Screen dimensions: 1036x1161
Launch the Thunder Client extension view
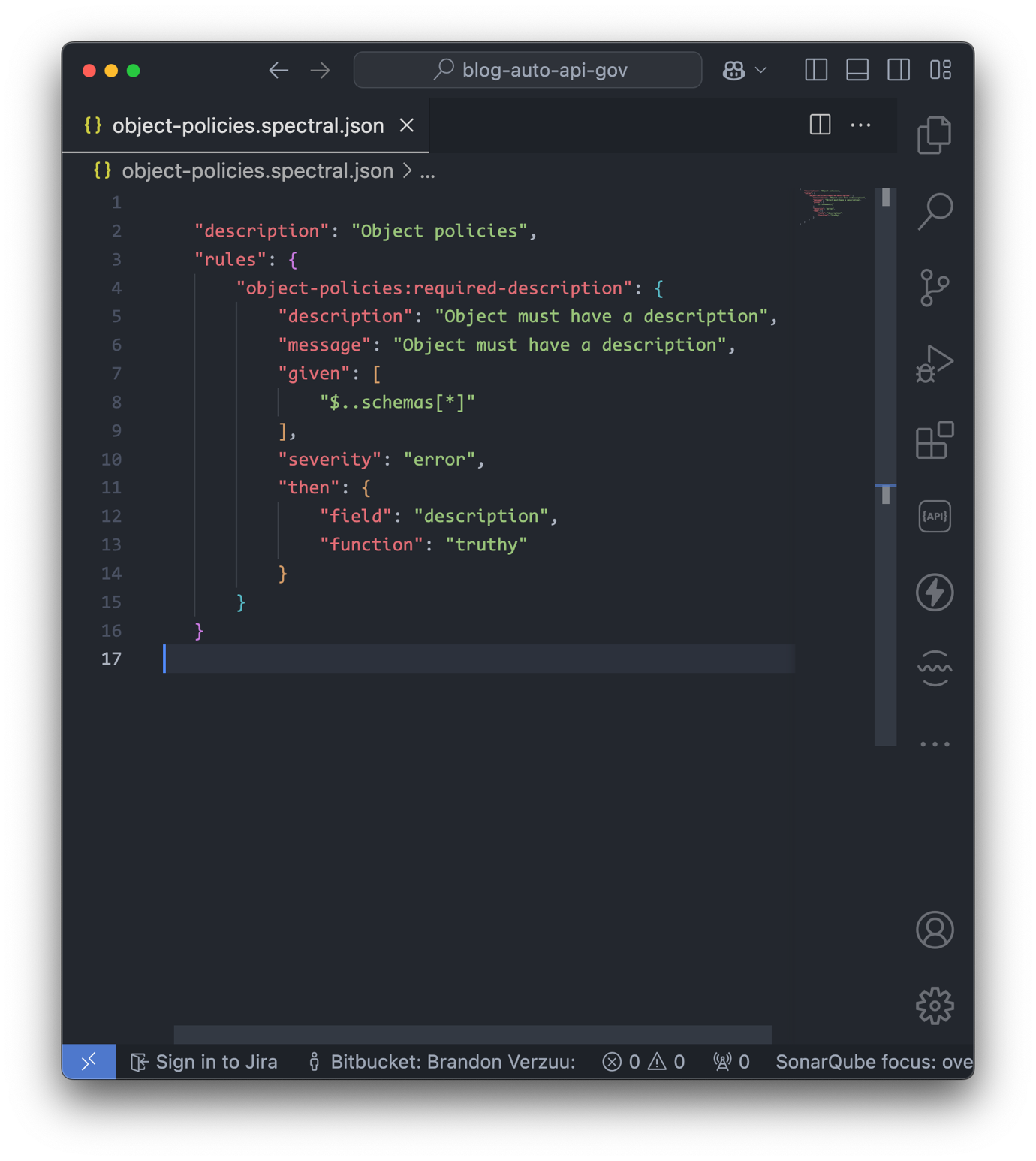click(934, 592)
